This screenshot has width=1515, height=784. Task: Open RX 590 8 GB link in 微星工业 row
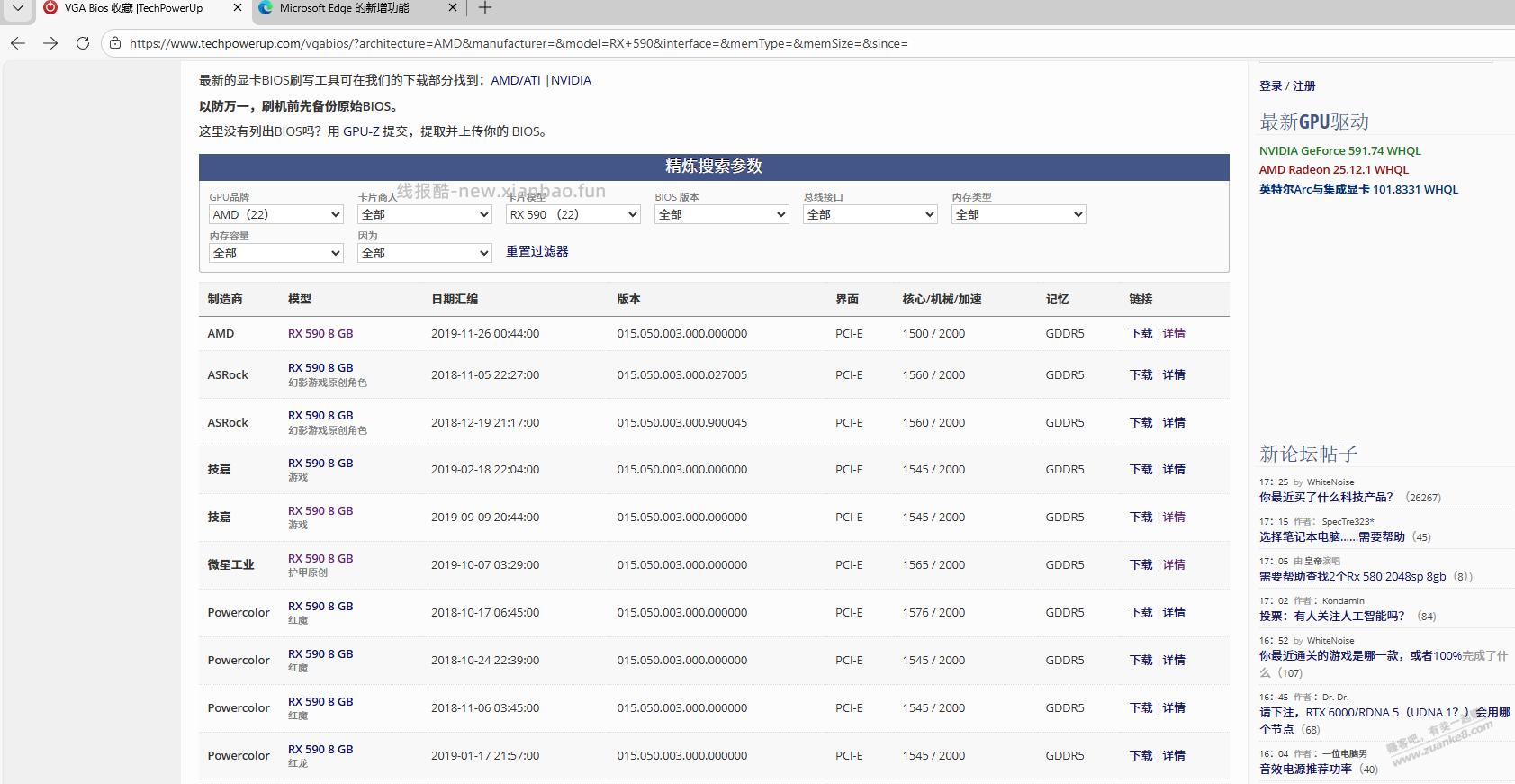(320, 558)
